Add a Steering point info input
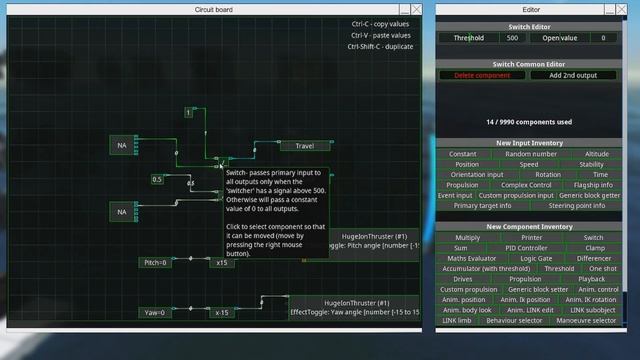 click(x=577, y=206)
